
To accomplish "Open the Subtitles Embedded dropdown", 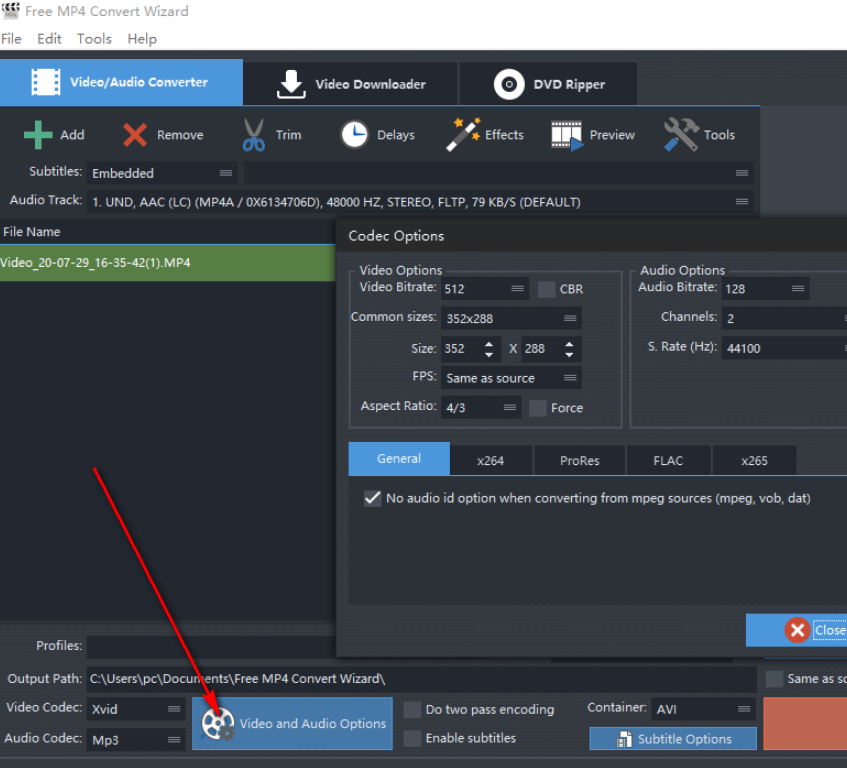I will tap(162, 173).
